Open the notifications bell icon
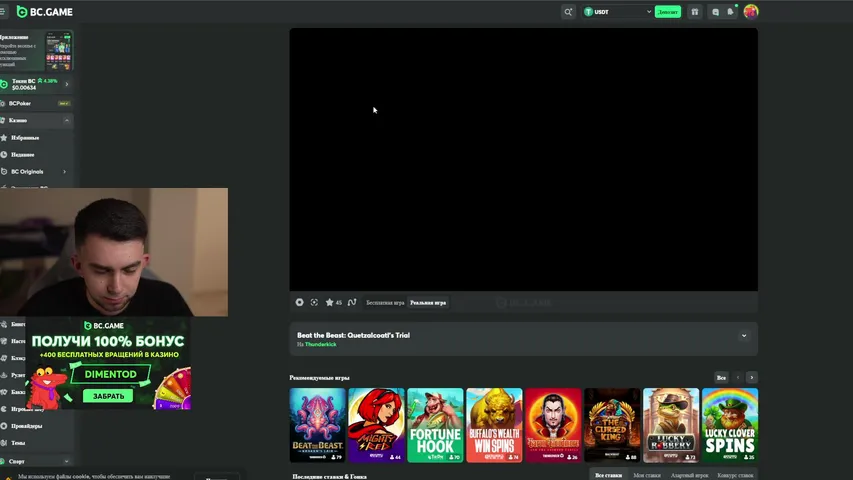 pyautogui.click(x=731, y=12)
